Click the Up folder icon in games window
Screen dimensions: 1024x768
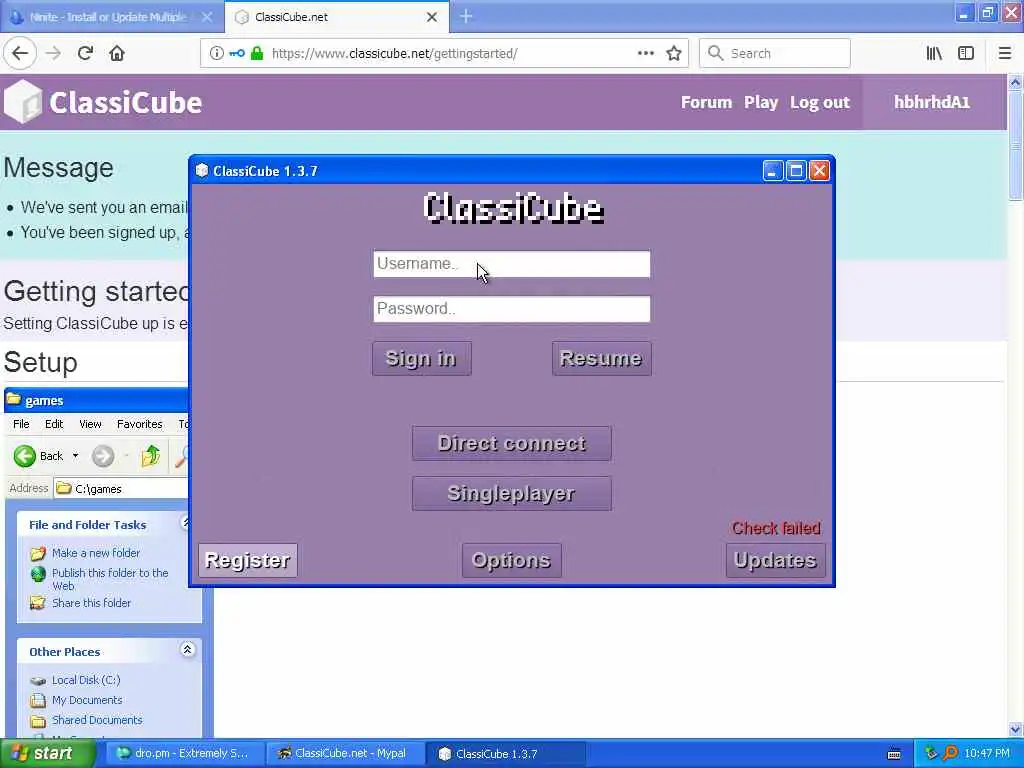(151, 456)
